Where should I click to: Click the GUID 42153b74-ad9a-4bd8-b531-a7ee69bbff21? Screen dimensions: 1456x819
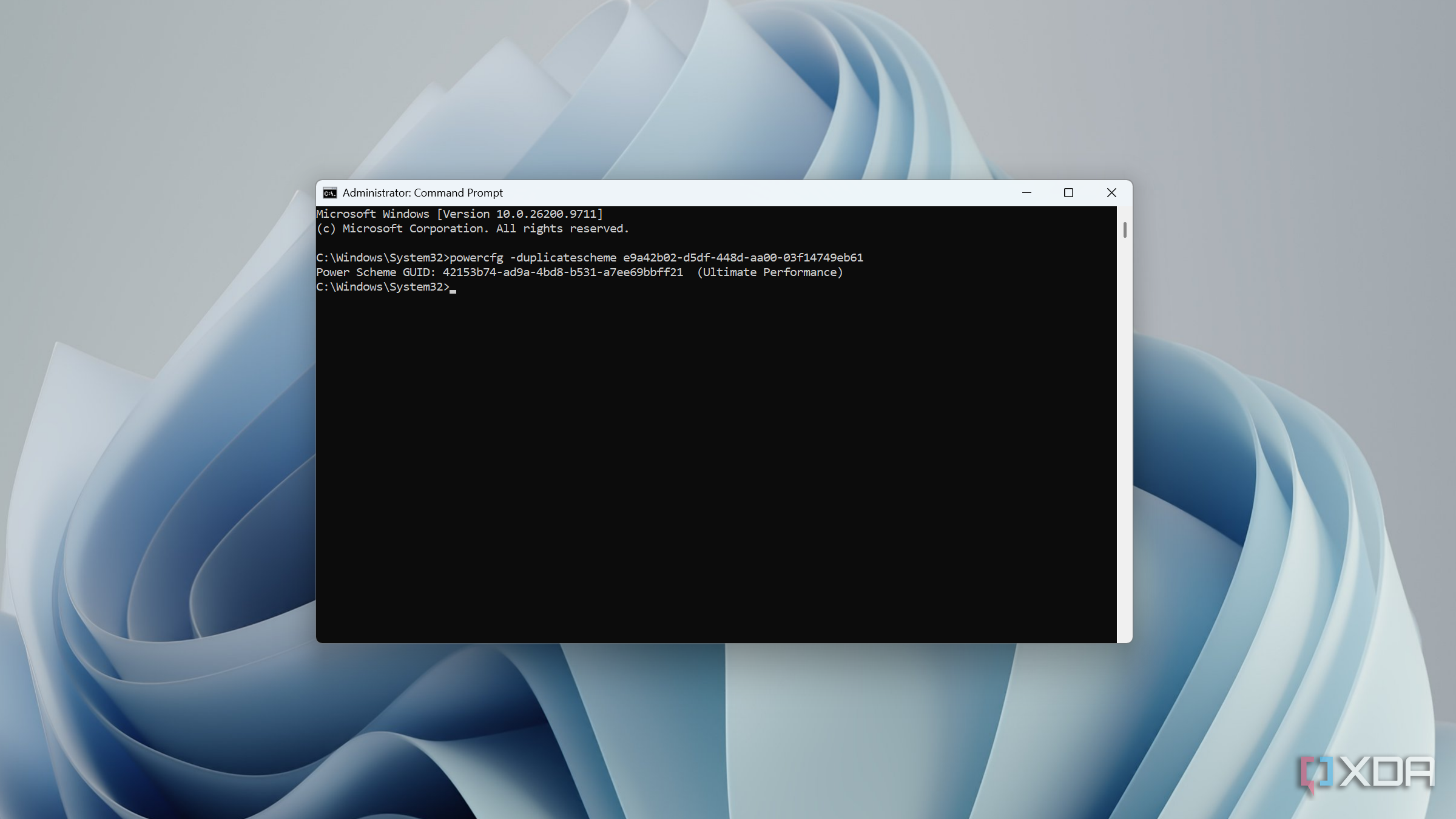tap(563, 272)
